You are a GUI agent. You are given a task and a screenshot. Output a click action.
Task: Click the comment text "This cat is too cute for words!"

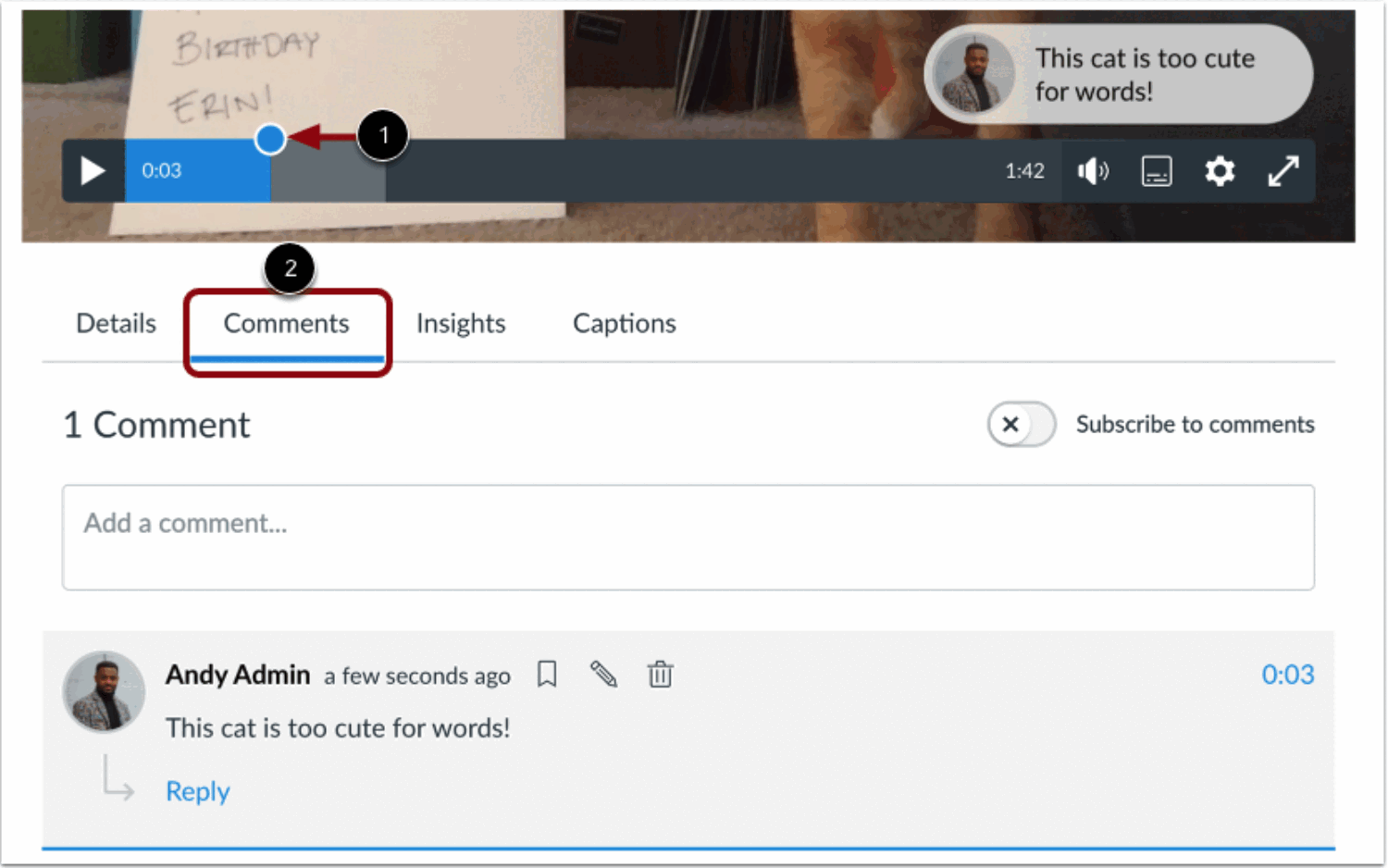pos(338,728)
